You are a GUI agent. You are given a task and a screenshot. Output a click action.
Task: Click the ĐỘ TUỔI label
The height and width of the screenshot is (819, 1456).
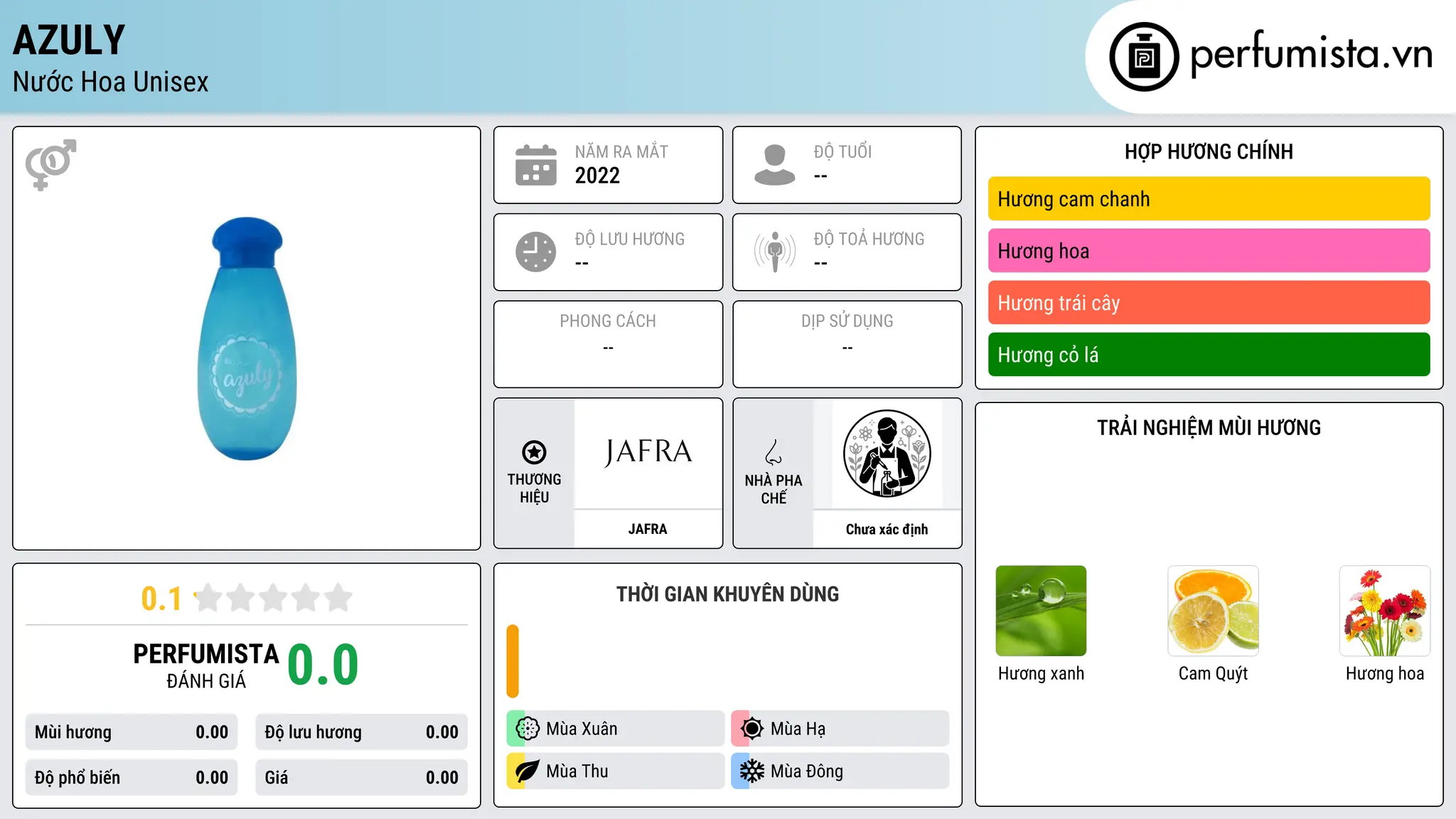[x=842, y=151]
